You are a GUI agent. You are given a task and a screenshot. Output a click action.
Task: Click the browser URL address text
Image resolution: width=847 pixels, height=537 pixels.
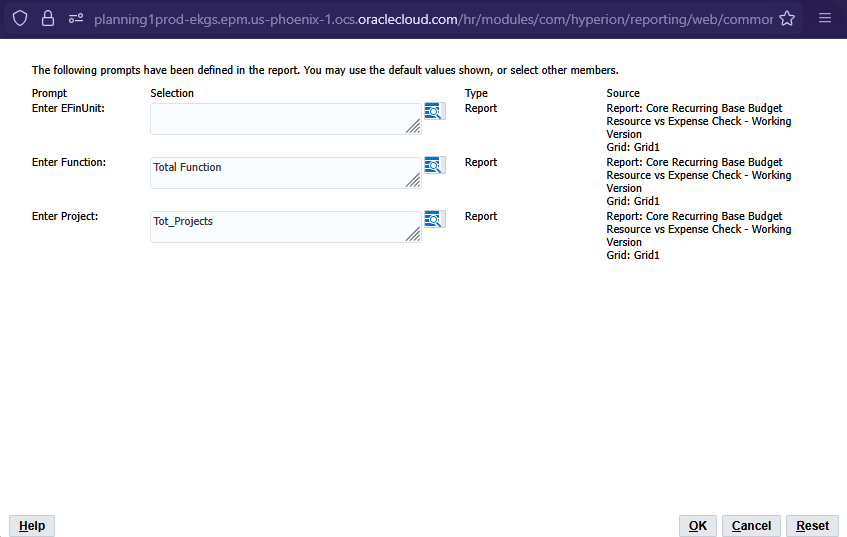[433, 19]
